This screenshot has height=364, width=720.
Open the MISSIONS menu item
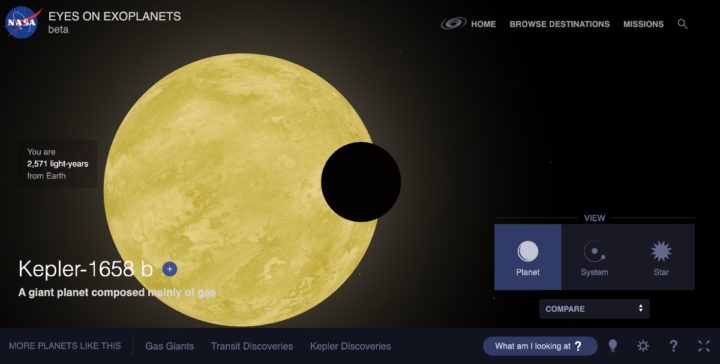click(x=643, y=24)
